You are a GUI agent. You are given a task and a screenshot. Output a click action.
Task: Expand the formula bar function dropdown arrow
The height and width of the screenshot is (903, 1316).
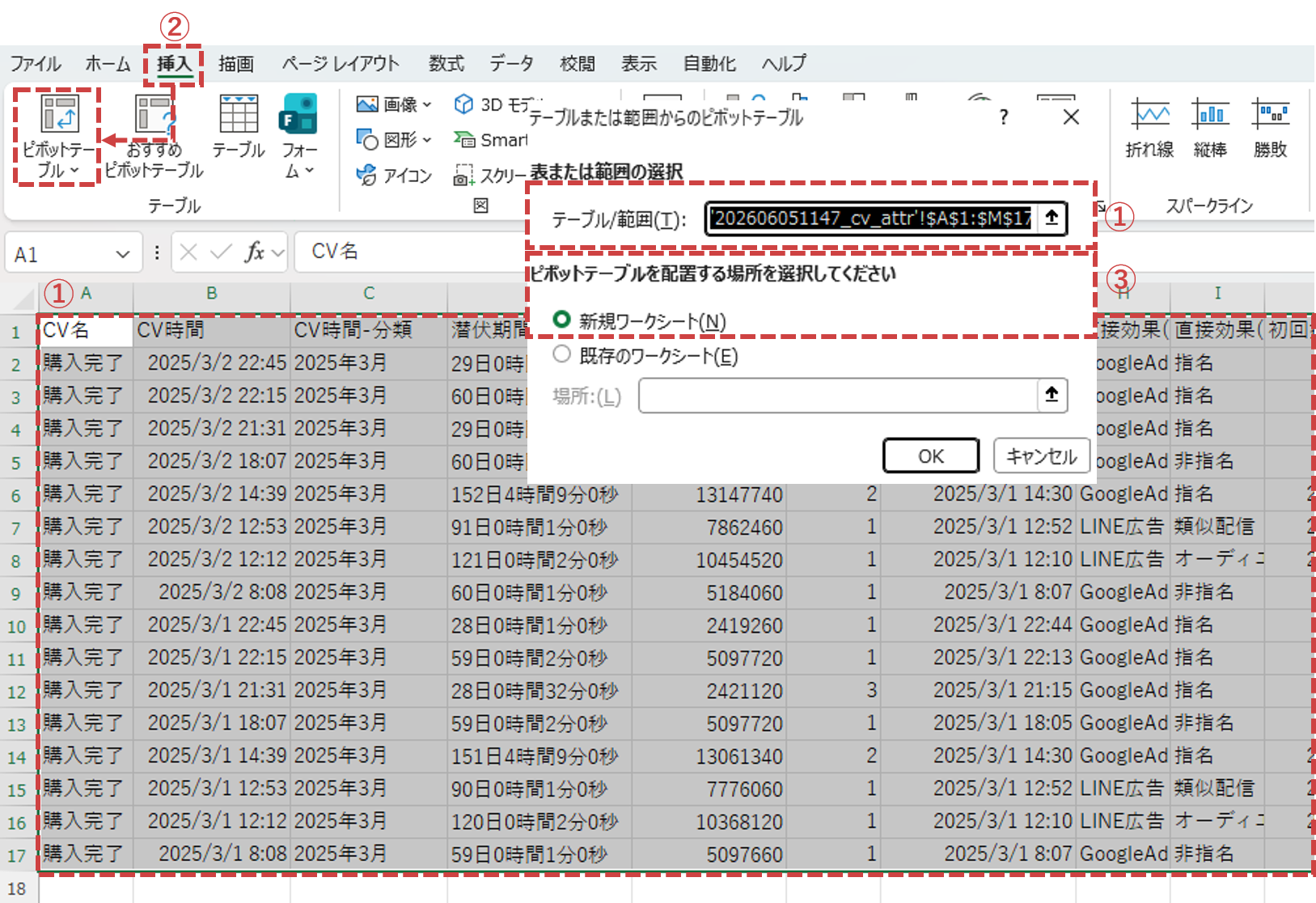(x=278, y=253)
